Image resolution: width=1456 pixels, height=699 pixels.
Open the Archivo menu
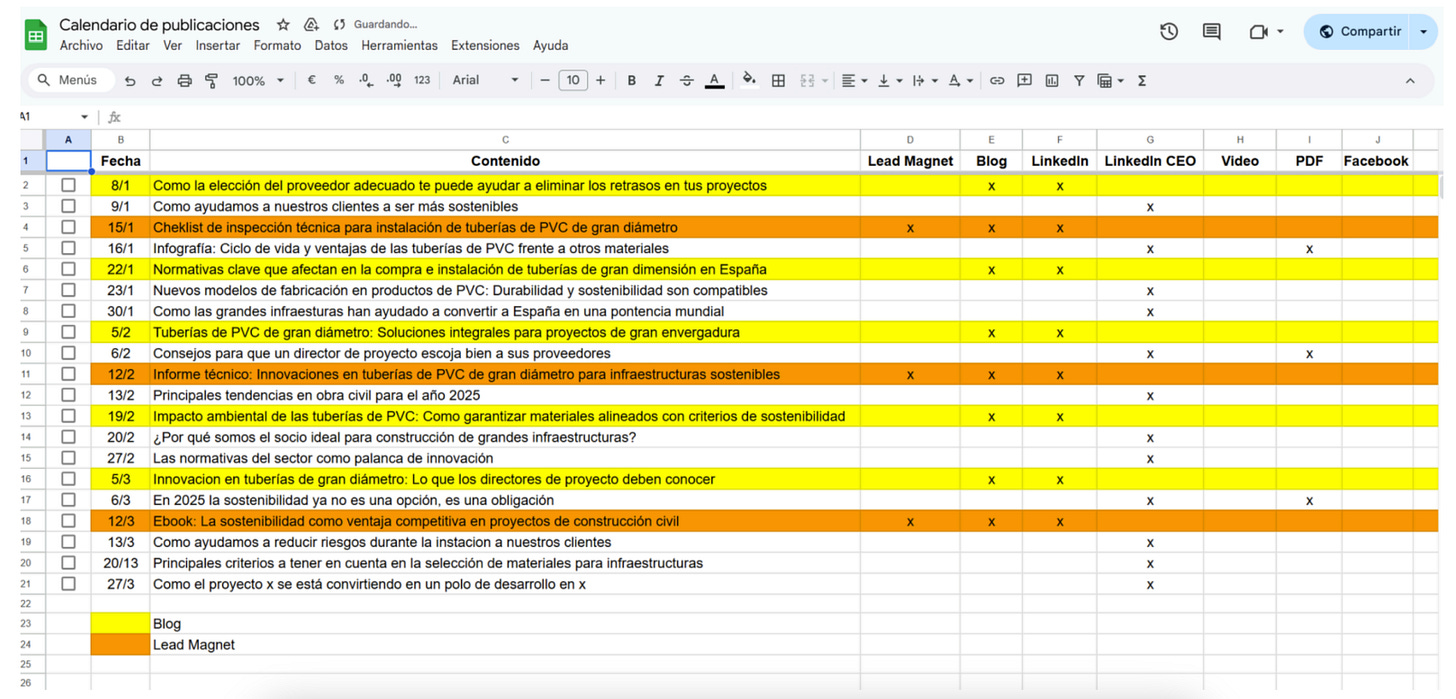81,46
